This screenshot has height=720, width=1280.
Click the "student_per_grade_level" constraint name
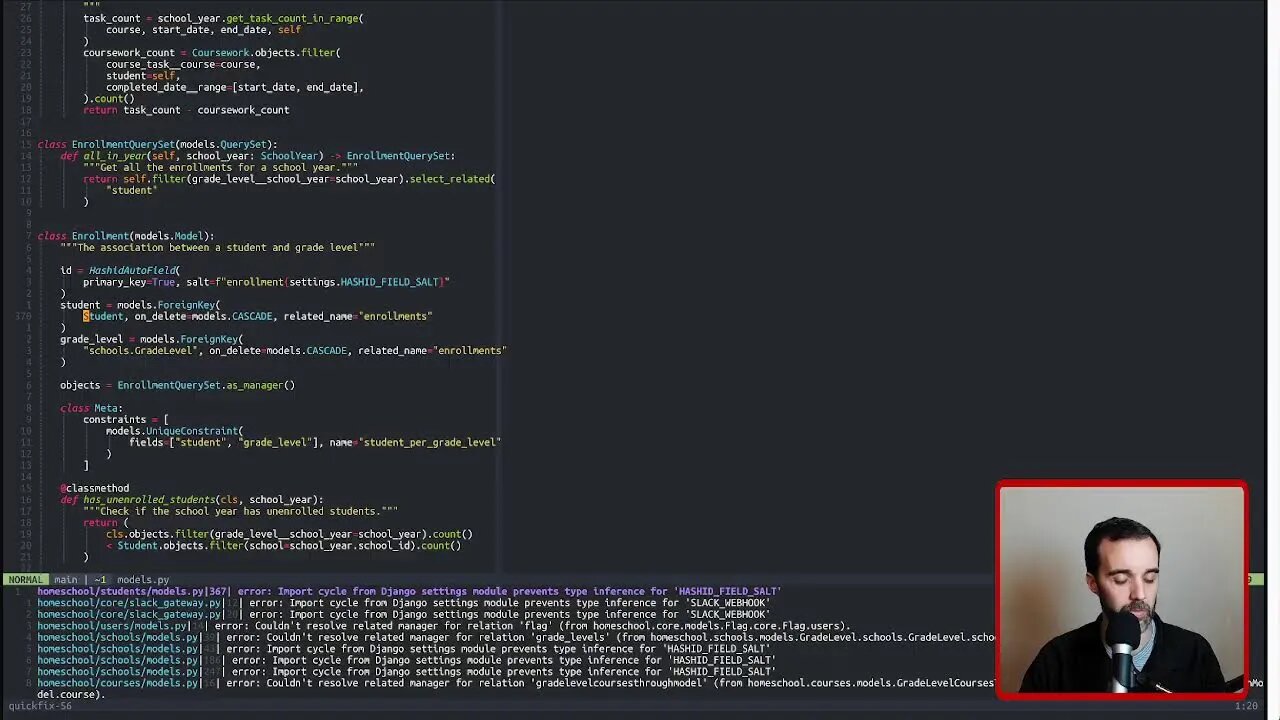pyautogui.click(x=429, y=442)
